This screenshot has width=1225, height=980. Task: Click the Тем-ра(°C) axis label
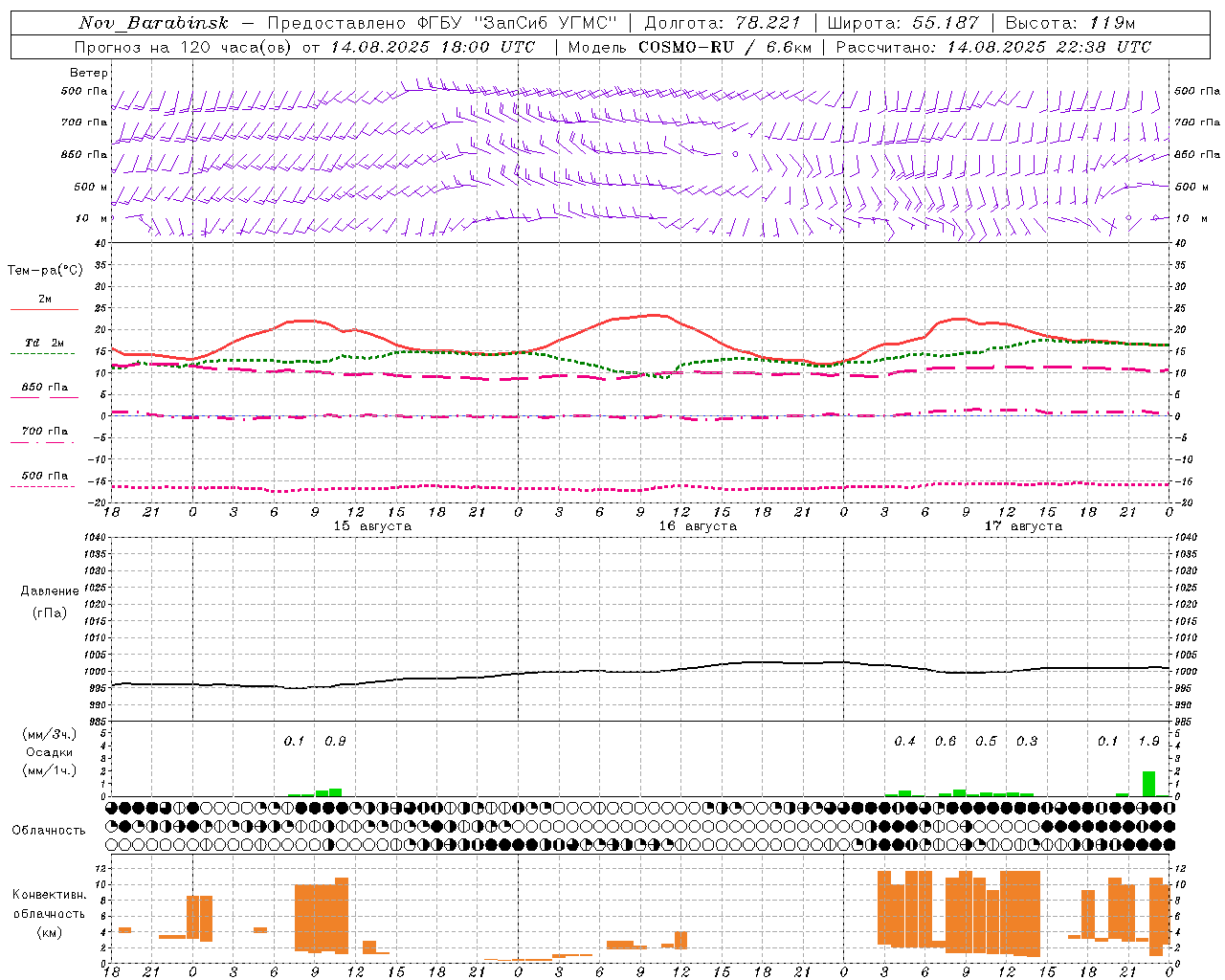(x=45, y=271)
